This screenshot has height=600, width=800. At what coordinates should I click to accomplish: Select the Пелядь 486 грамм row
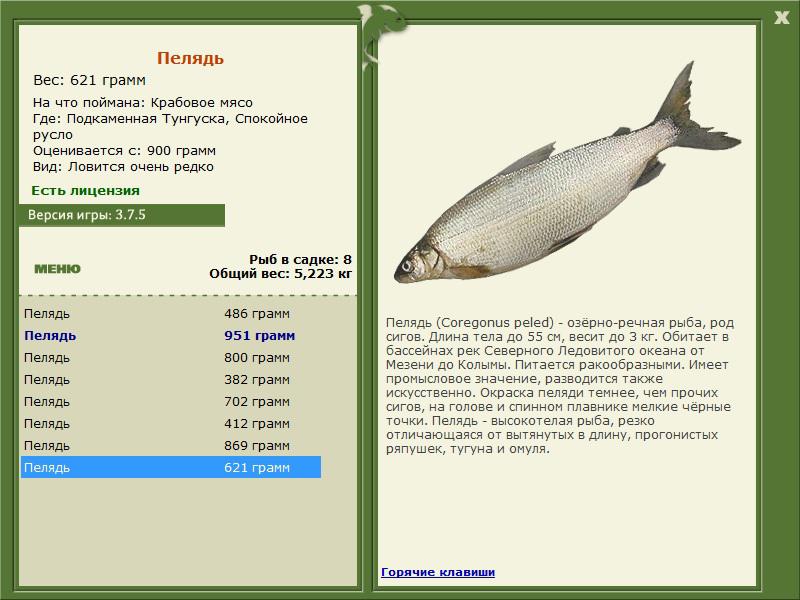click(x=171, y=314)
